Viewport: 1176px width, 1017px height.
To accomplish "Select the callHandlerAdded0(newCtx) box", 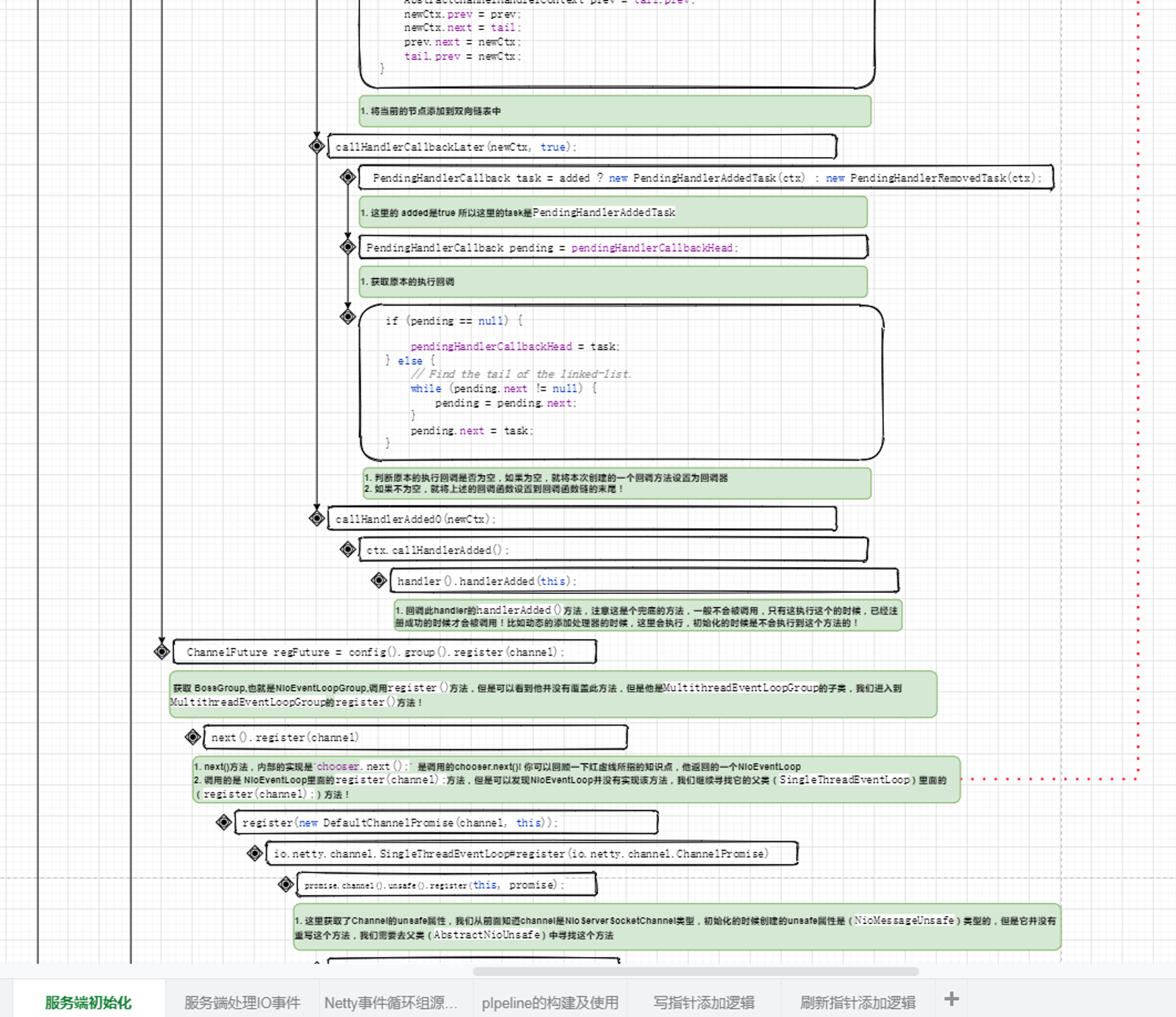I will (582, 519).
